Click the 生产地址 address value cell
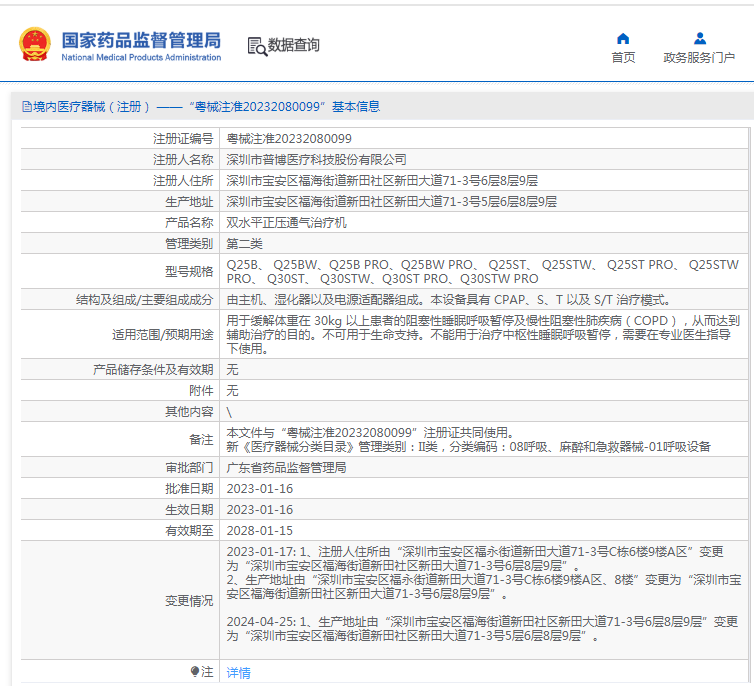The width and height of the screenshot is (754, 686). pos(483,202)
